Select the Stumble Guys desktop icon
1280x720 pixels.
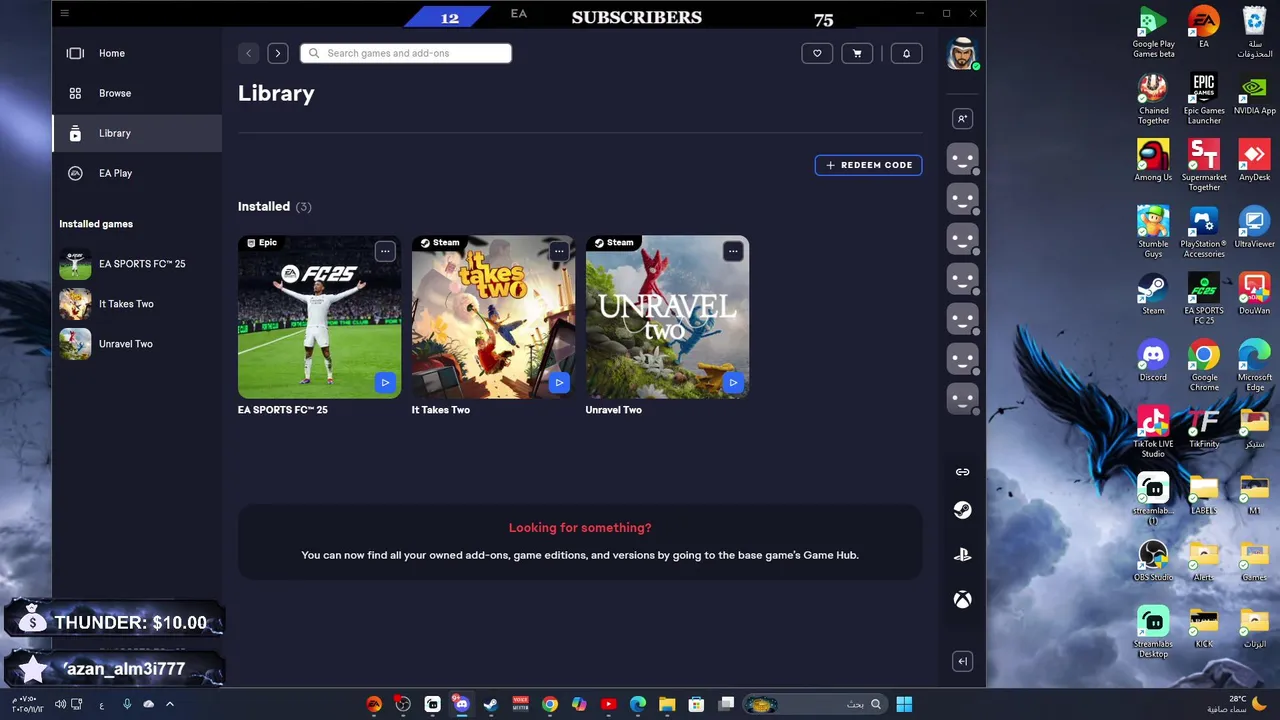click(1153, 232)
